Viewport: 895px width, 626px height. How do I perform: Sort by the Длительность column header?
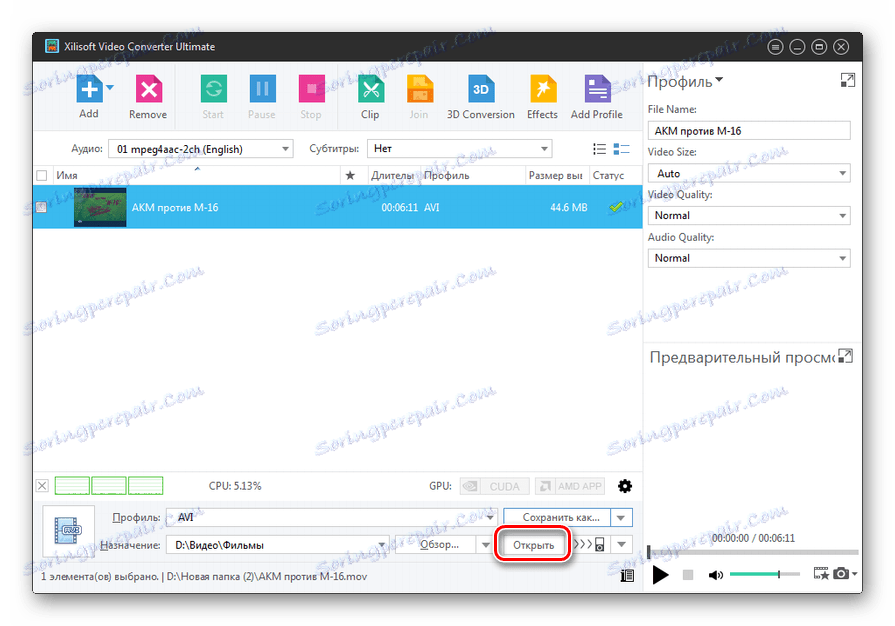(392, 175)
